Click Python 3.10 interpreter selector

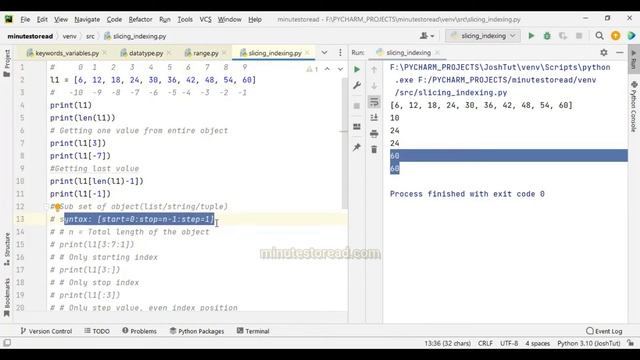589,343
